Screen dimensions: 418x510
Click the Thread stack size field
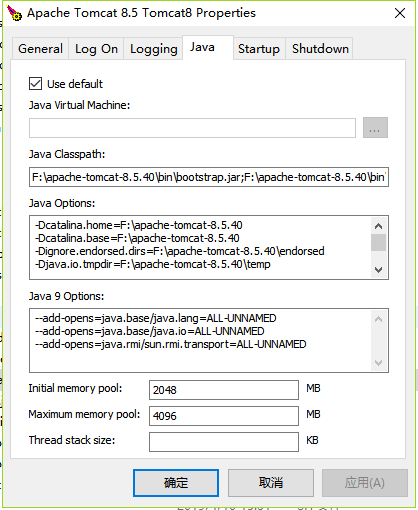coord(224,442)
